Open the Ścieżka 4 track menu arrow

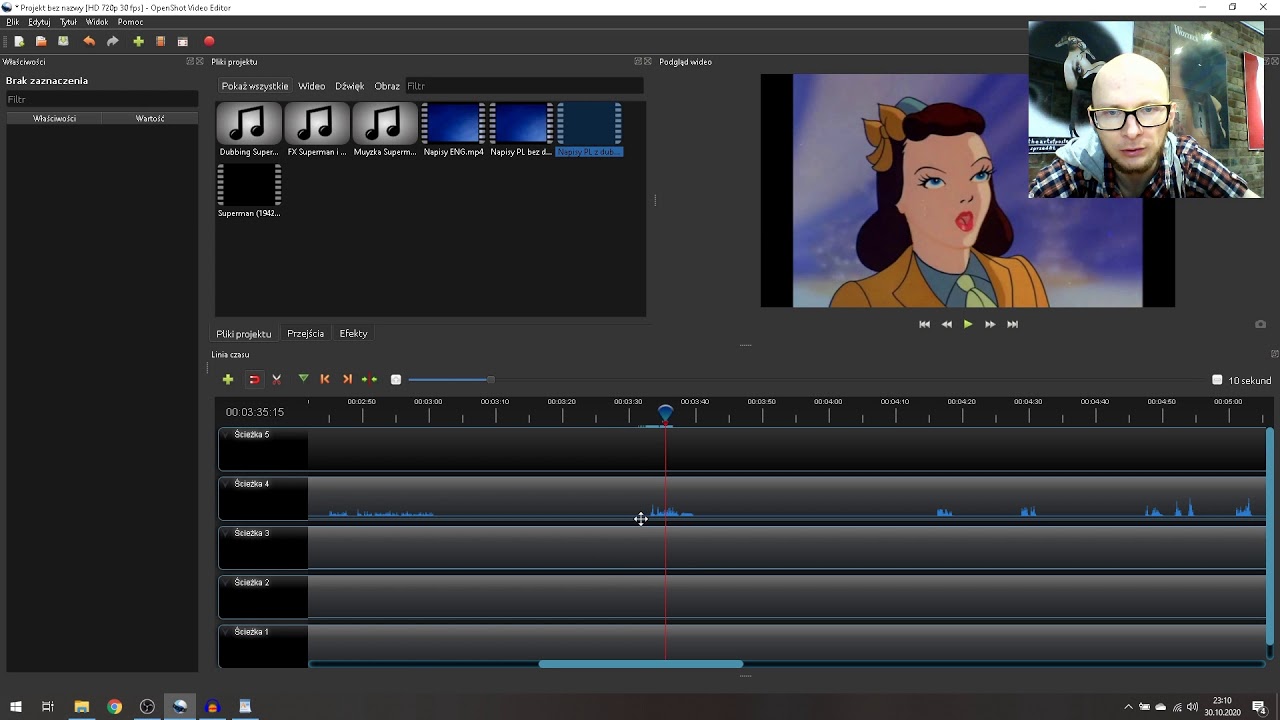[x=226, y=484]
